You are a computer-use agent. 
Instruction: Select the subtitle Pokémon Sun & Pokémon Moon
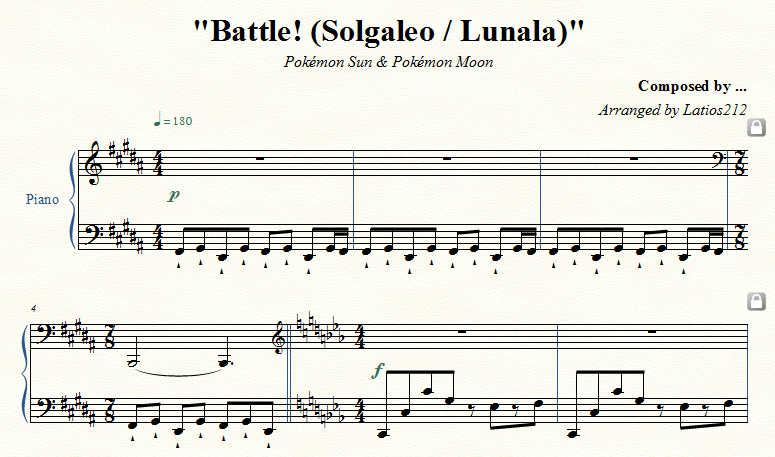(388, 62)
